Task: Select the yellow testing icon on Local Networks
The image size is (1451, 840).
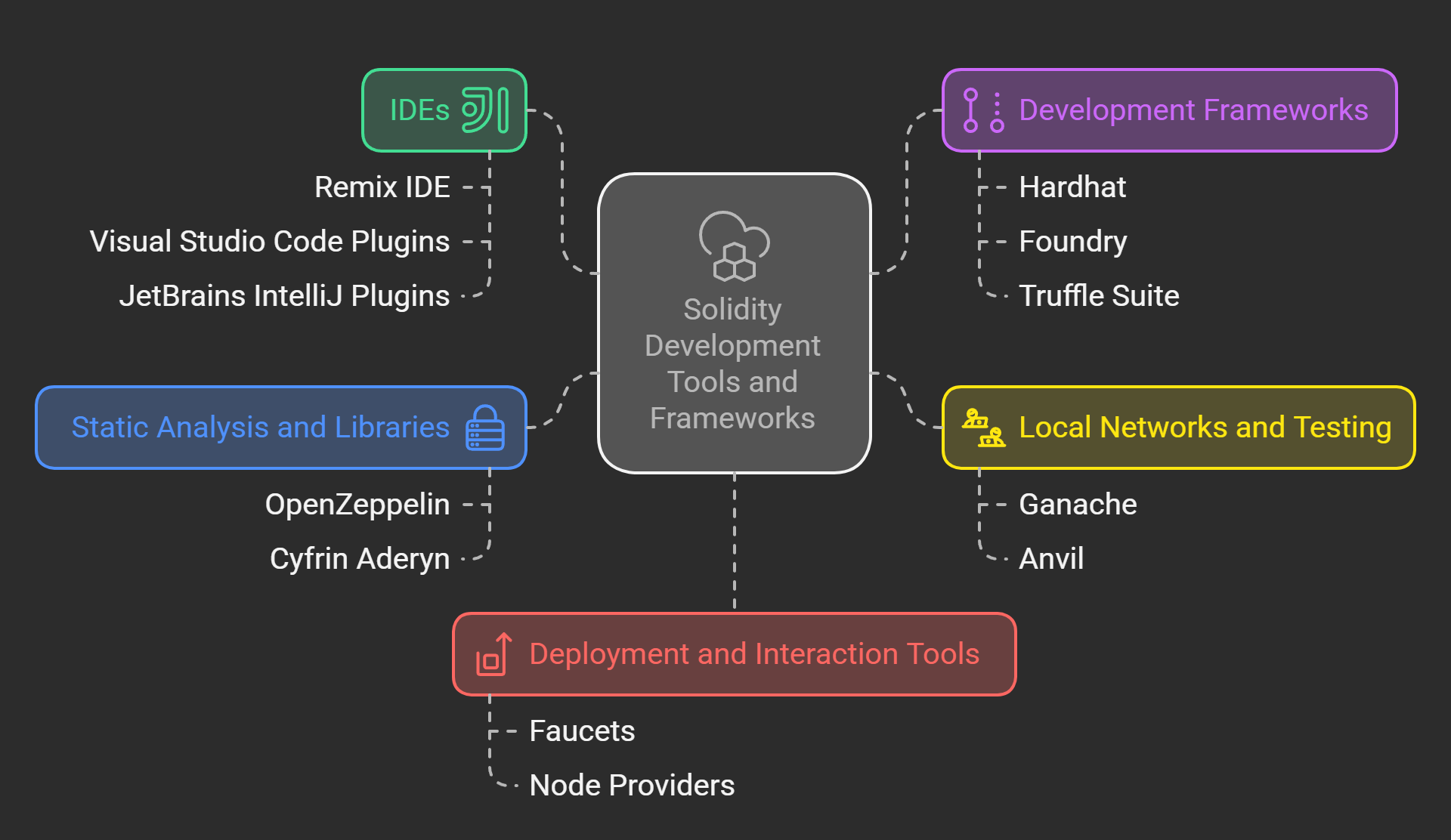Action: [982, 427]
